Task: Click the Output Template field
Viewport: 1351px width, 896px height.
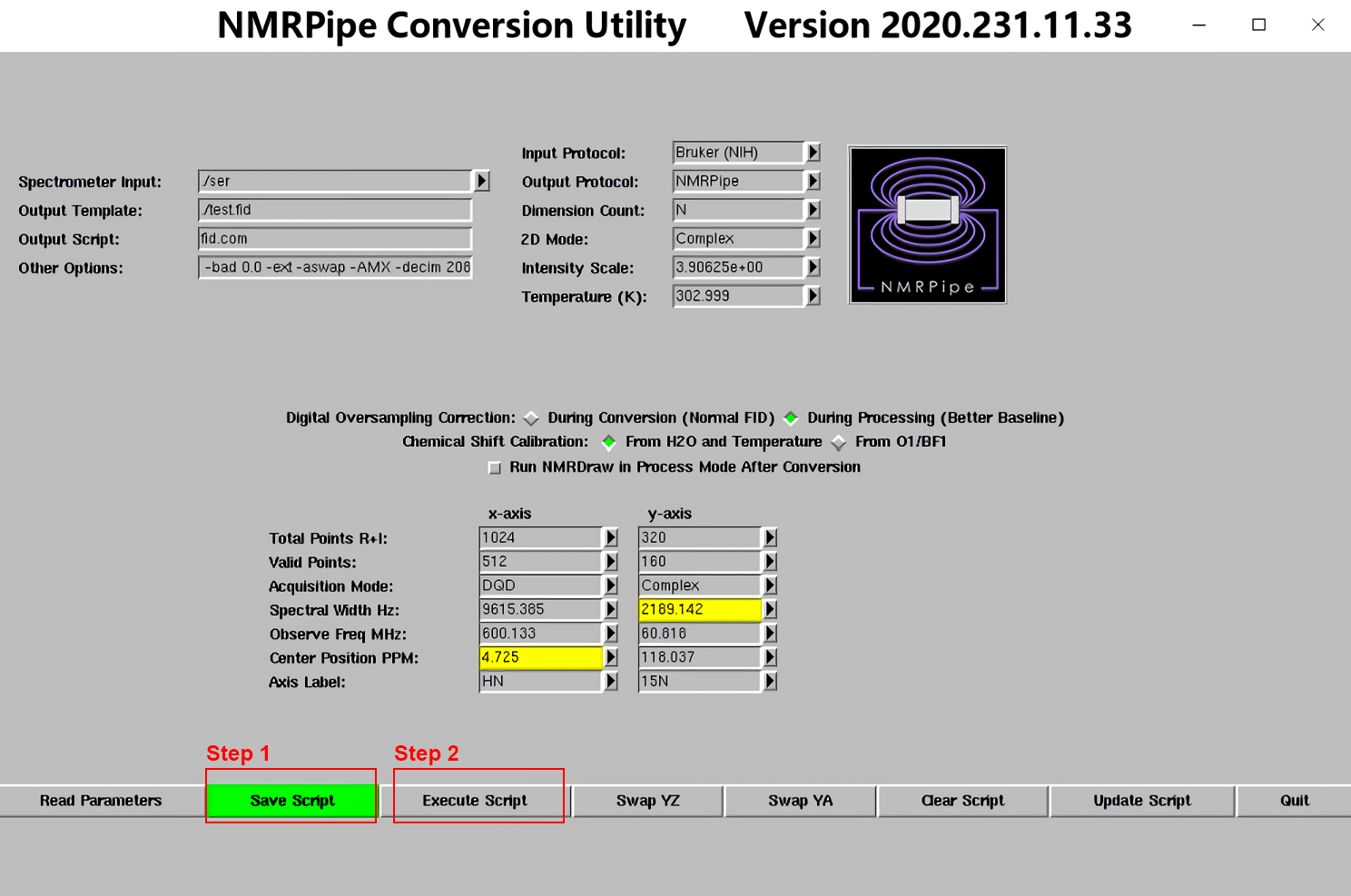Action: pos(335,210)
